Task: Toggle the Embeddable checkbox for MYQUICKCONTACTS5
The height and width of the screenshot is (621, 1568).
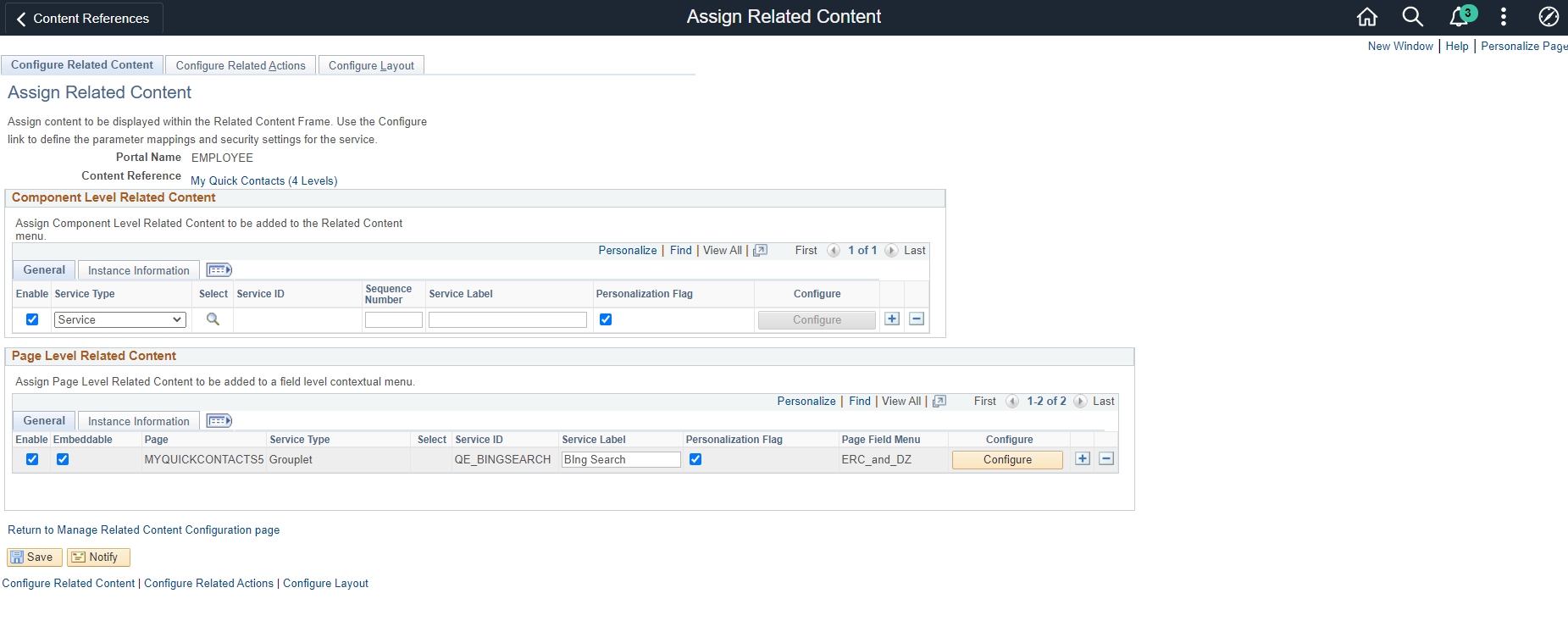Action: pos(63,459)
